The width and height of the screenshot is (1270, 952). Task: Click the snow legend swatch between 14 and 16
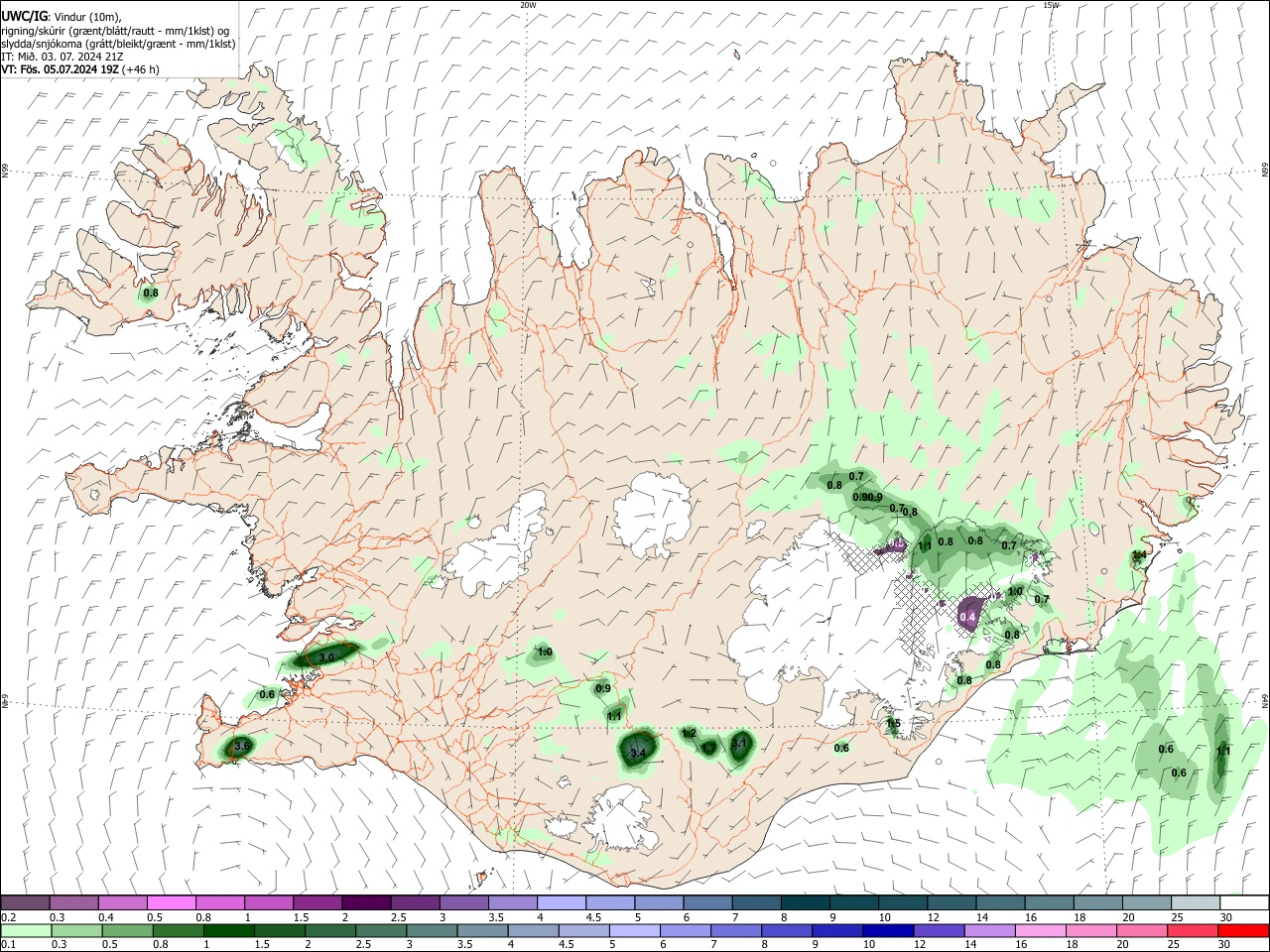pyautogui.click(x=999, y=902)
